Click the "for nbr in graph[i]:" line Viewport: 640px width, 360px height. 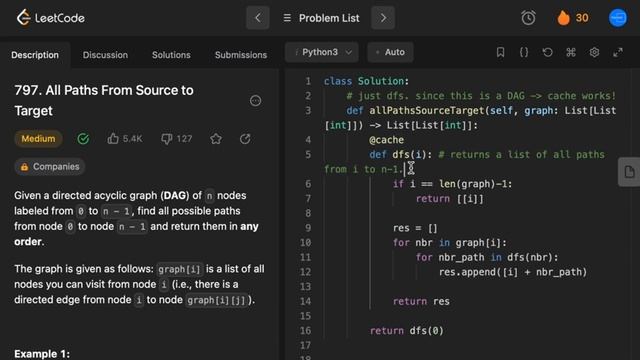tap(449, 243)
